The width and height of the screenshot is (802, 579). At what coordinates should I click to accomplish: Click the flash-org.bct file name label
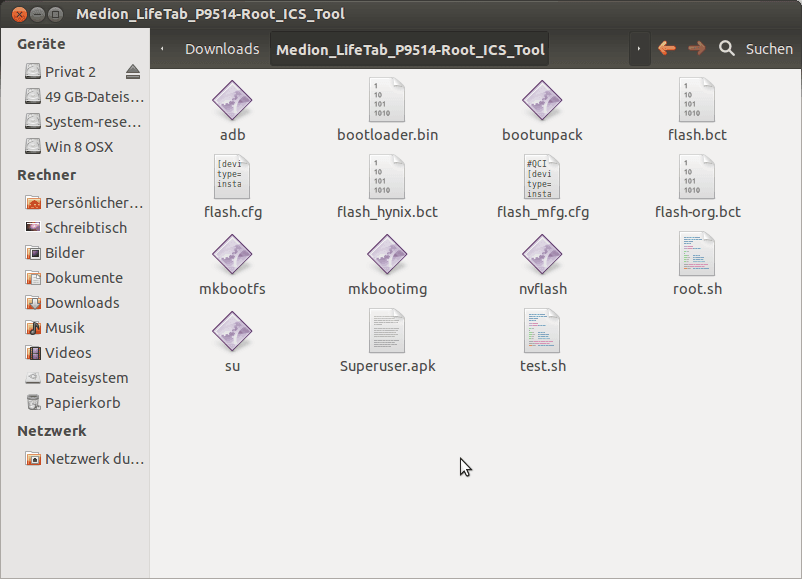[697, 212]
